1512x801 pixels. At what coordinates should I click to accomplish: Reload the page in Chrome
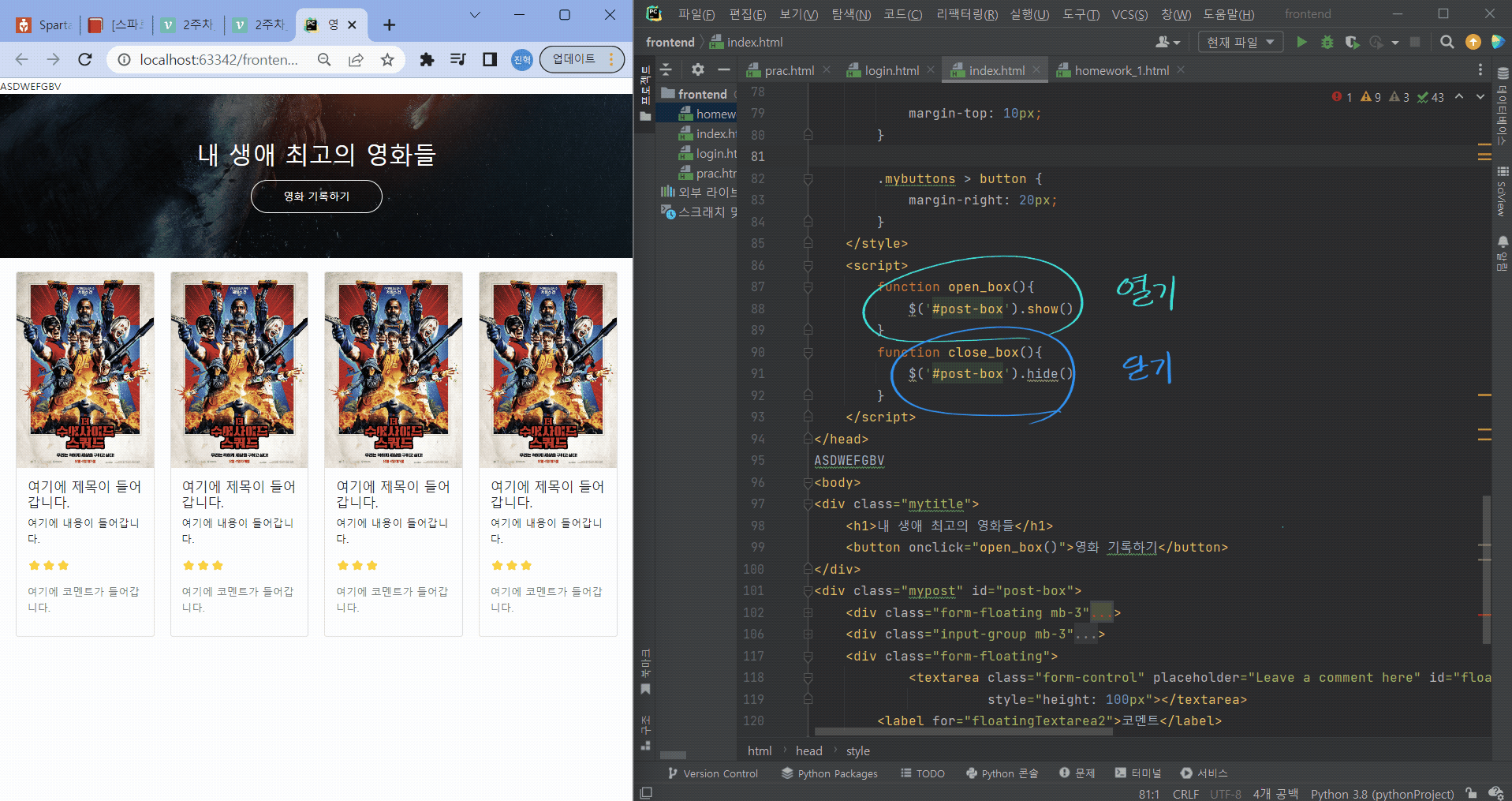[x=85, y=59]
